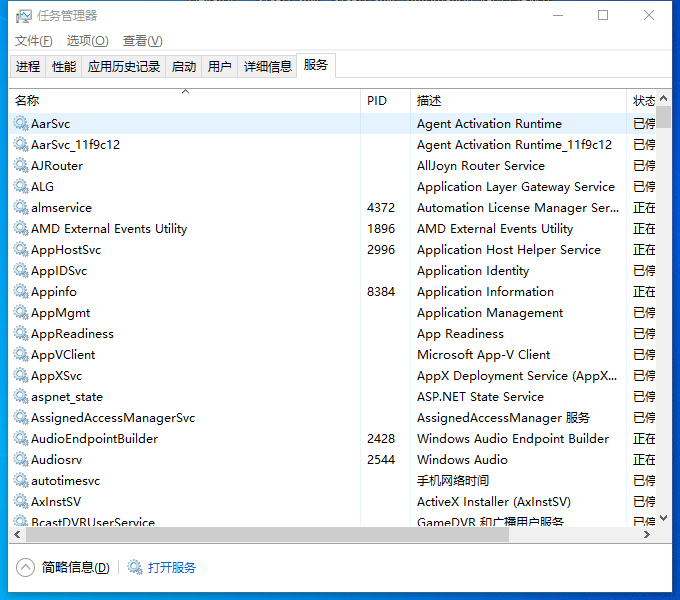
Task: Click the gear icon beside AppIDSvc
Action: point(21,270)
